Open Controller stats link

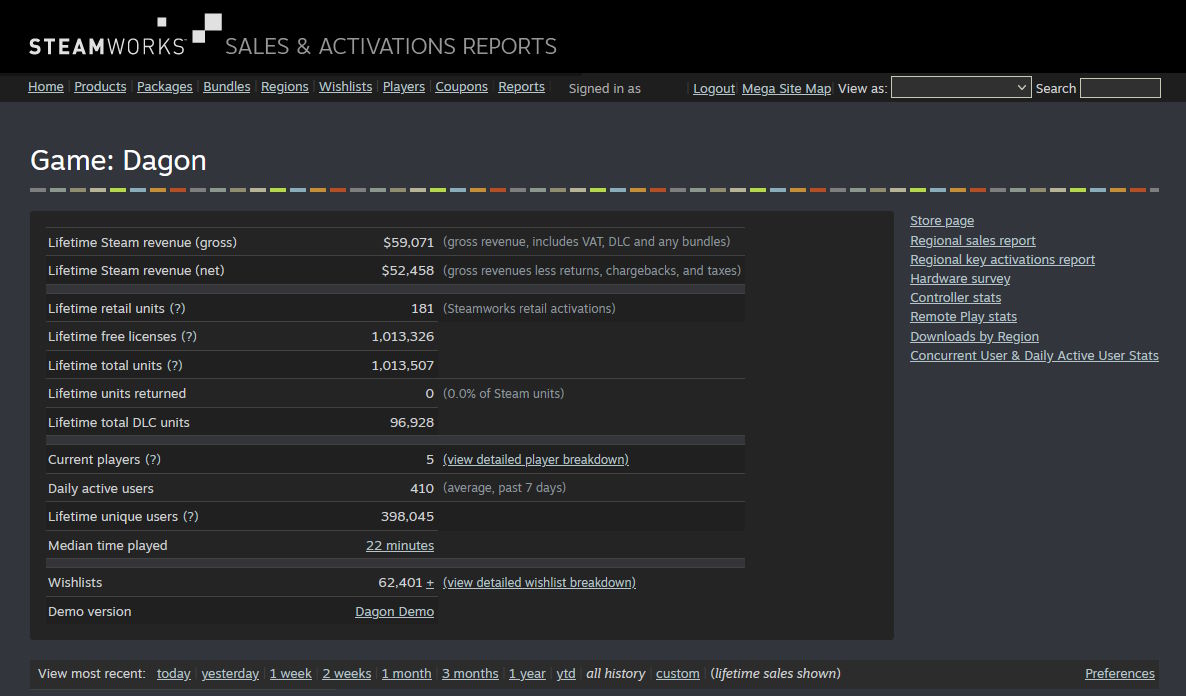[x=955, y=297]
